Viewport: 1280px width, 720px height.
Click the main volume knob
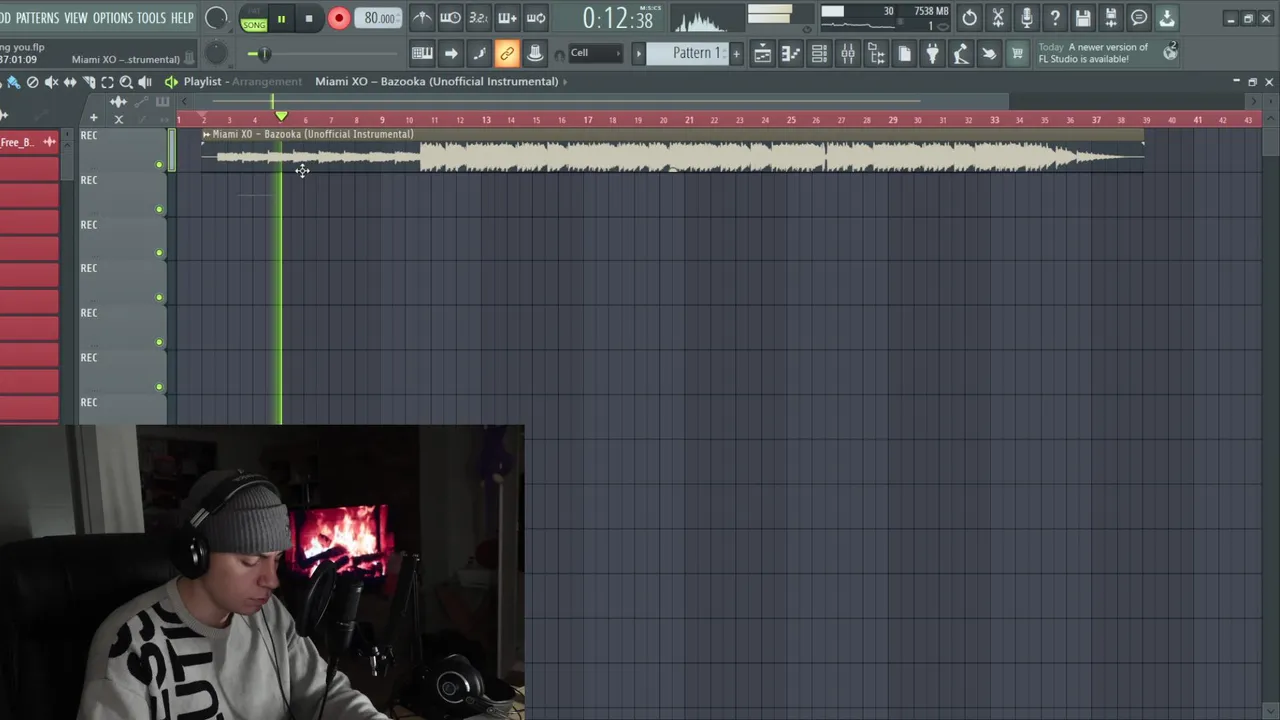pyautogui.click(x=216, y=18)
